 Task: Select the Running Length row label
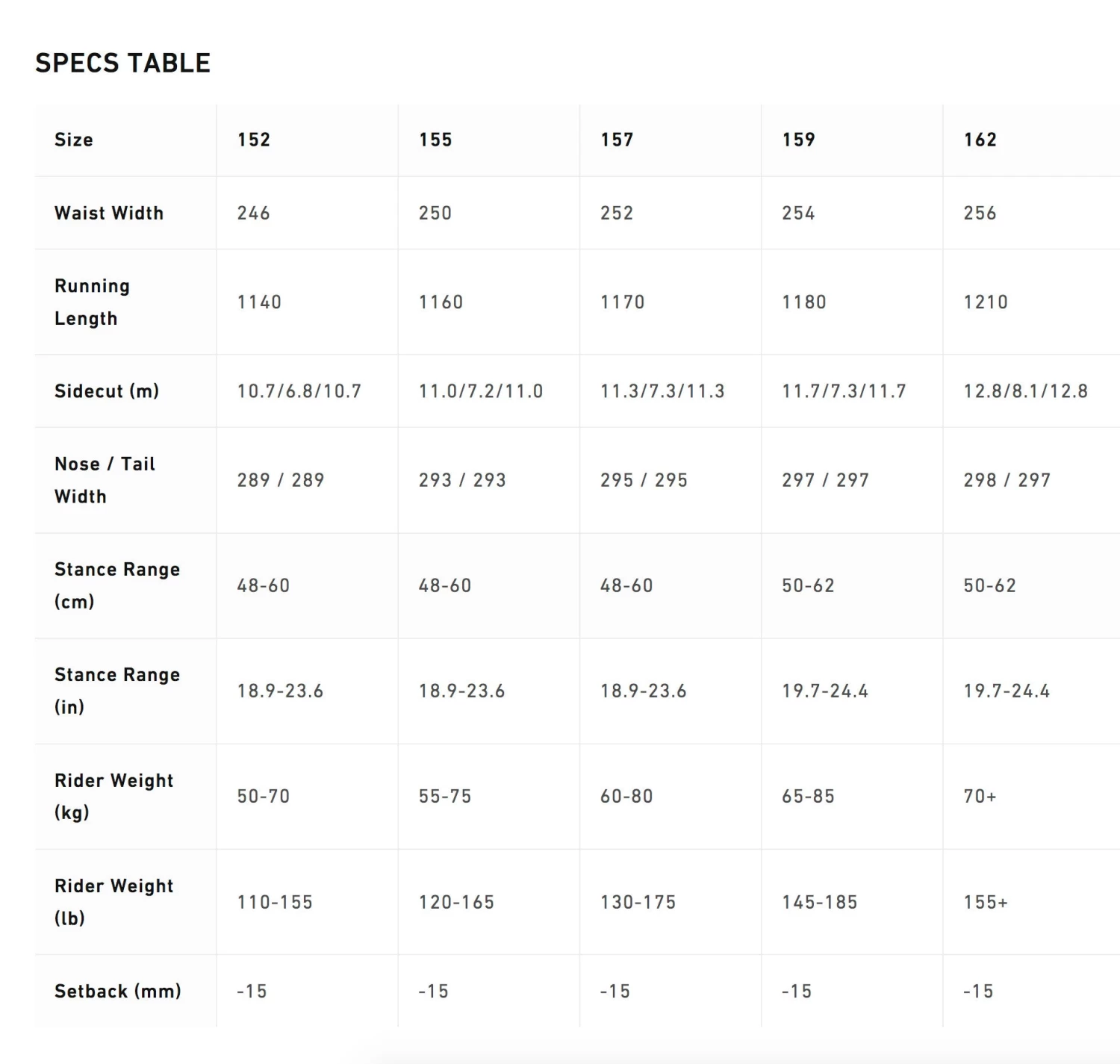click(92, 302)
